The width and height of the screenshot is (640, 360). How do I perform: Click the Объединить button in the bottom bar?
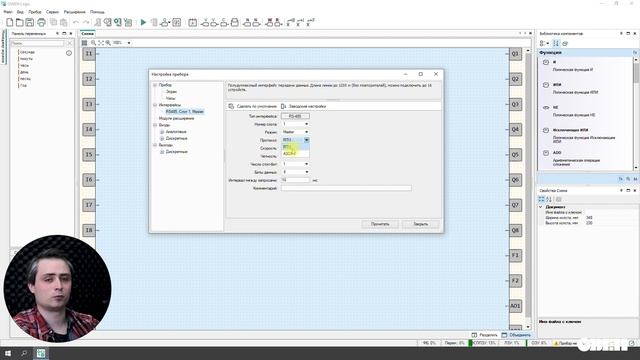click(516, 335)
